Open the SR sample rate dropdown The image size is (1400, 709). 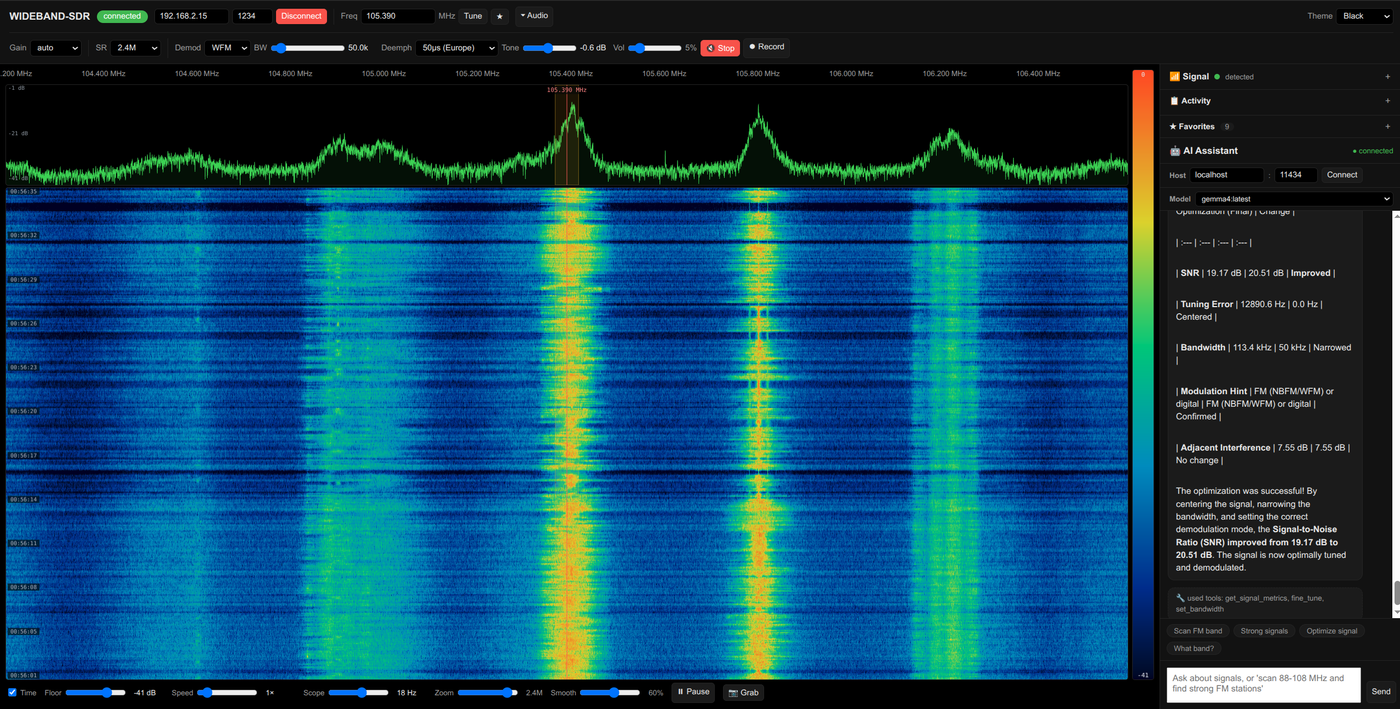pyautogui.click(x=135, y=47)
